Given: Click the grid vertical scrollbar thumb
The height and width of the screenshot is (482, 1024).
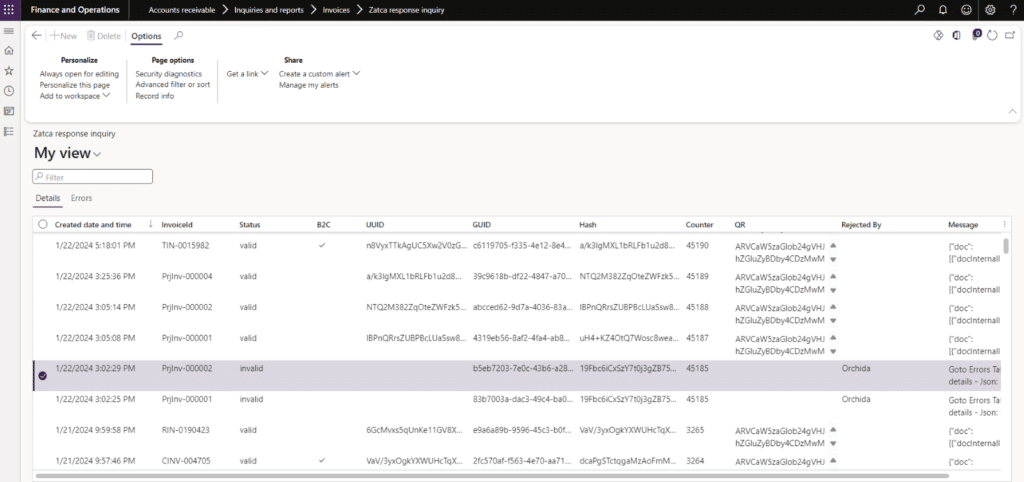Looking at the screenshot, I should pyautogui.click(x=1006, y=246).
